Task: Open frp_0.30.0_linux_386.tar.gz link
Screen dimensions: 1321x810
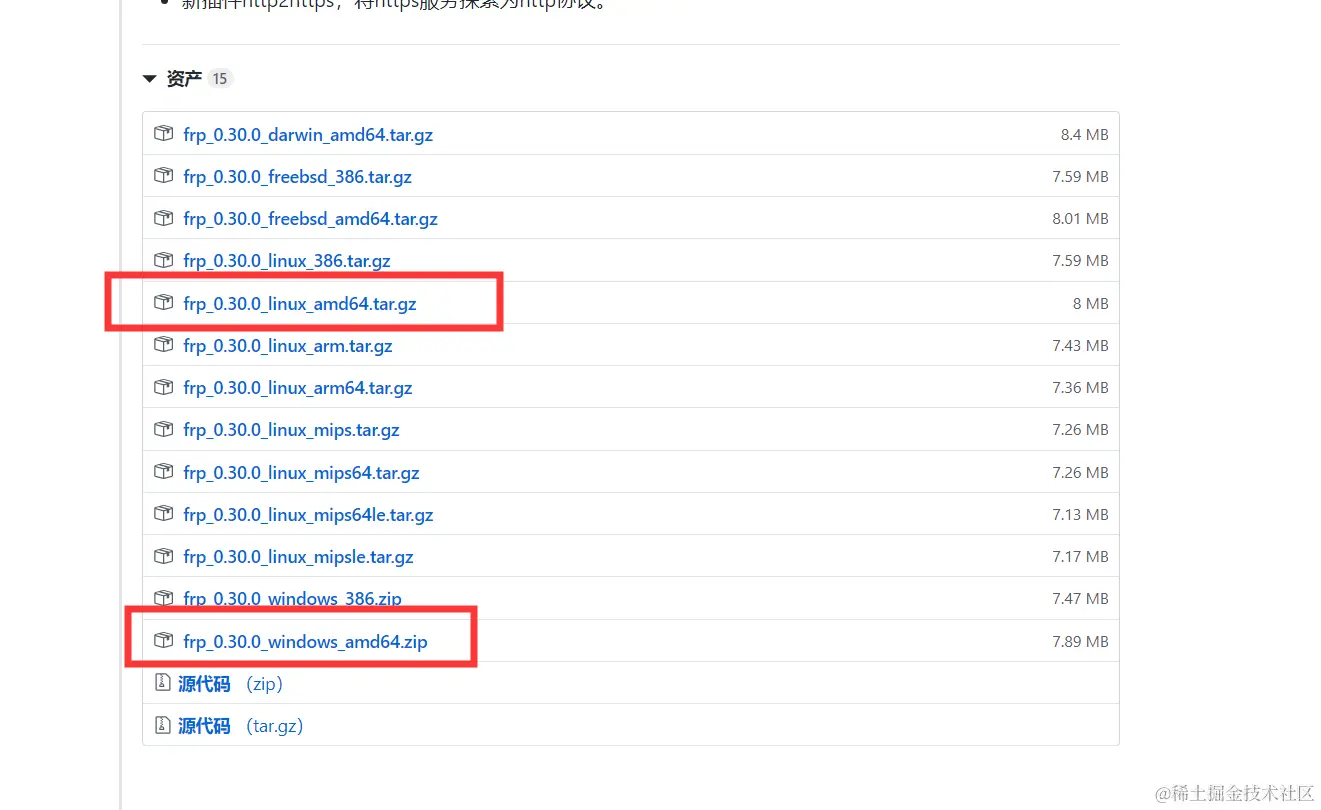Action: (287, 261)
